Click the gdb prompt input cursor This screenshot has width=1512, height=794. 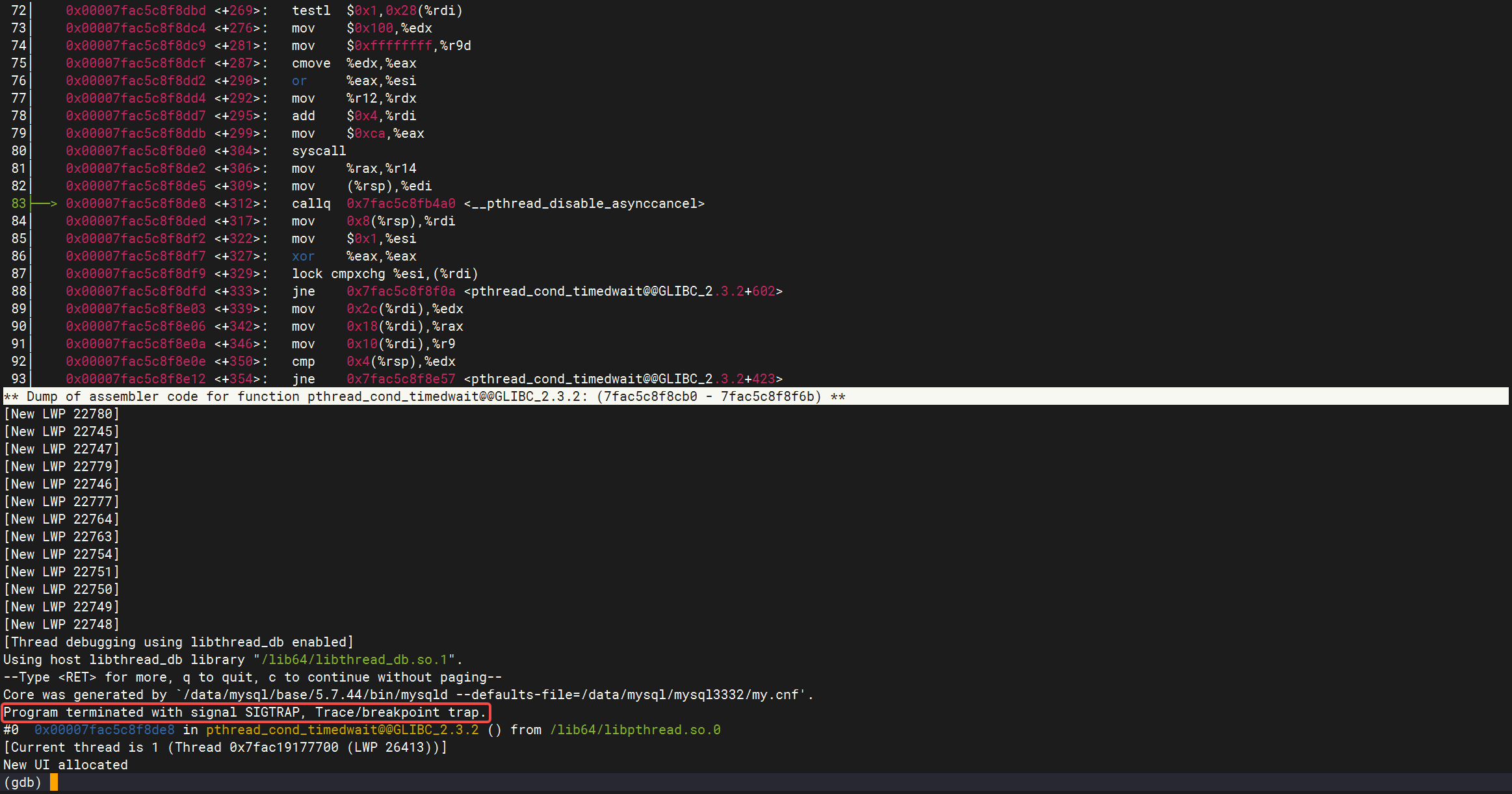[54, 782]
